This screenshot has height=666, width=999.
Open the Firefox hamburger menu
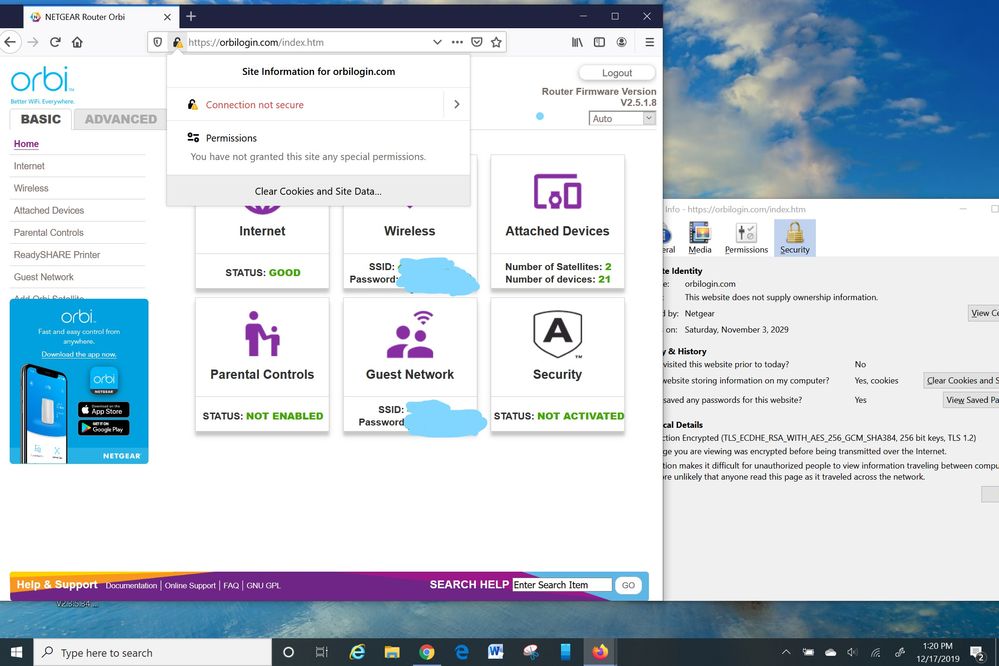tap(649, 42)
